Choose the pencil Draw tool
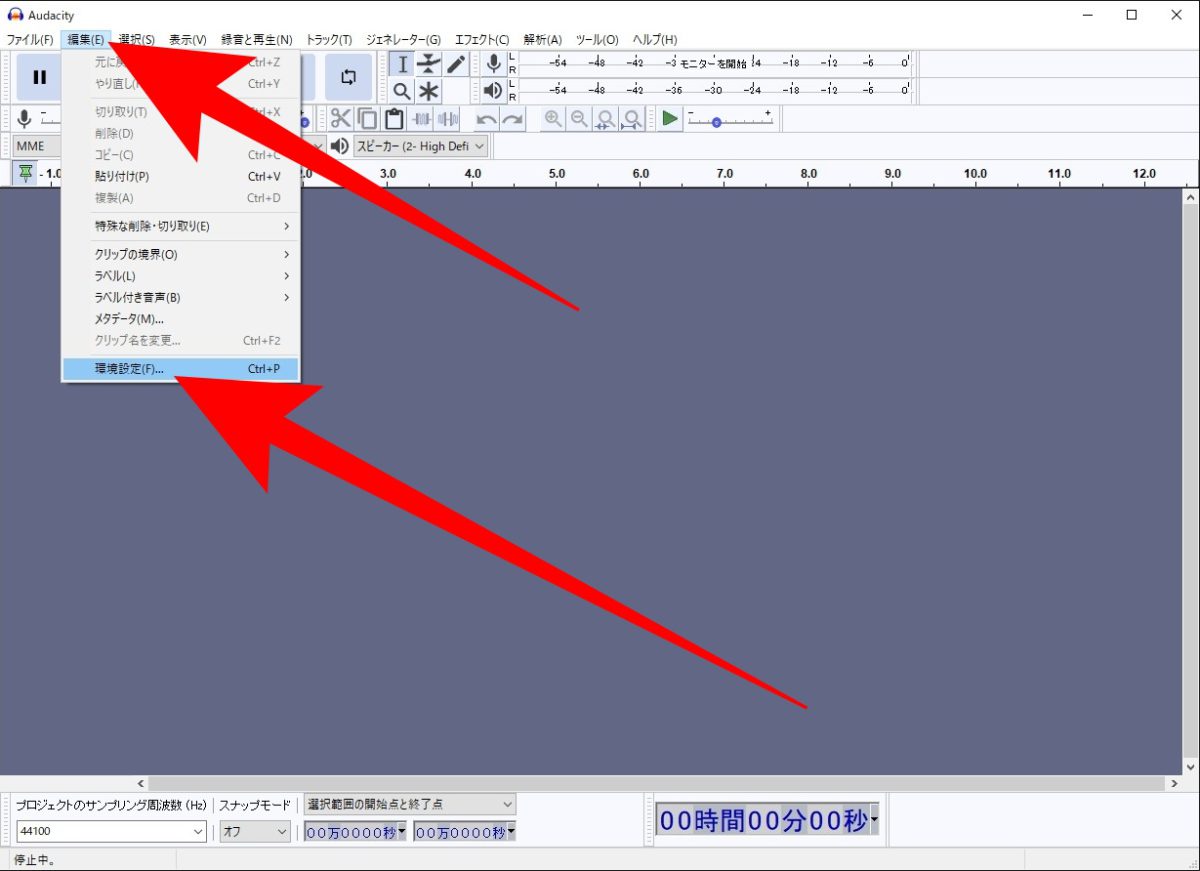 tap(455, 64)
